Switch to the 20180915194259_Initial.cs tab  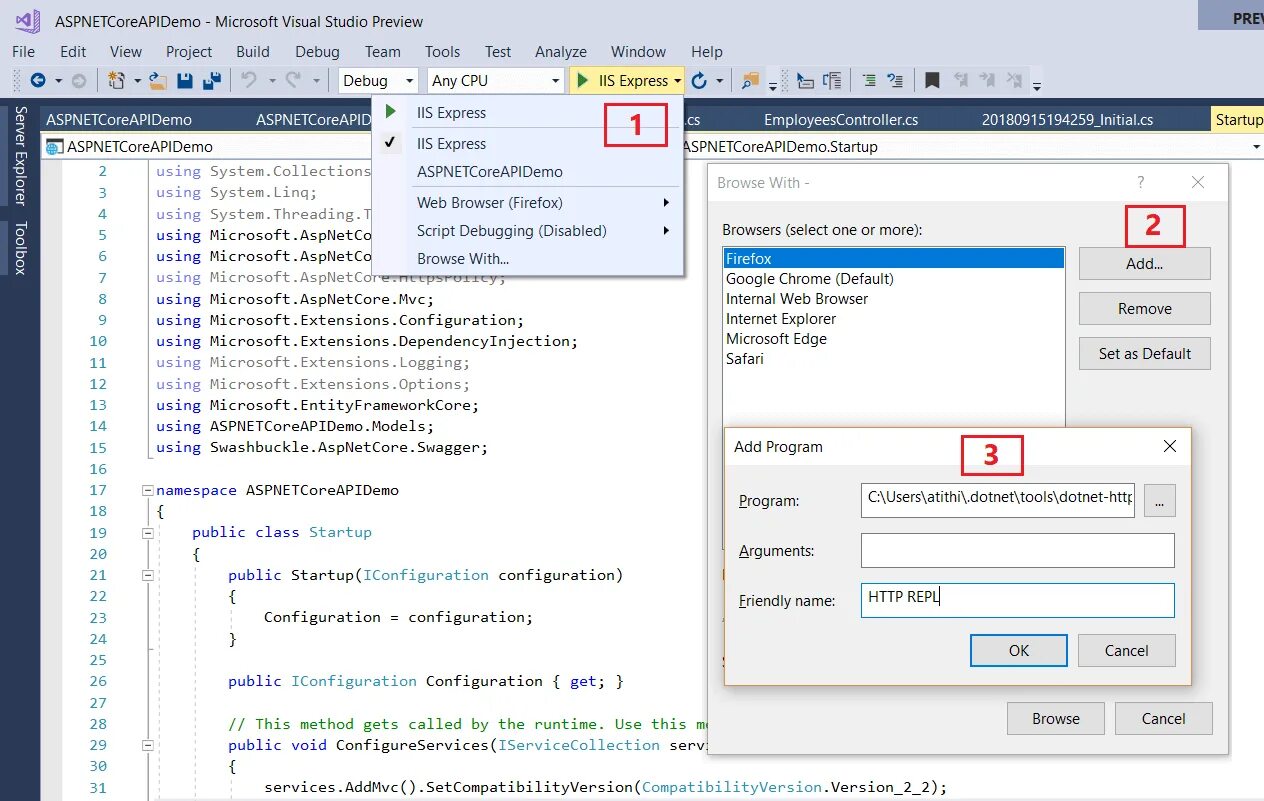pyautogui.click(x=1067, y=120)
